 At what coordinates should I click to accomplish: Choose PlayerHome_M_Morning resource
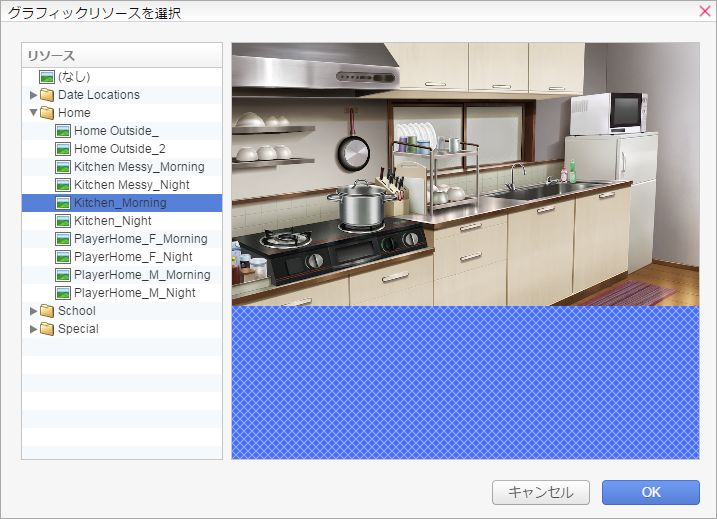(142, 275)
